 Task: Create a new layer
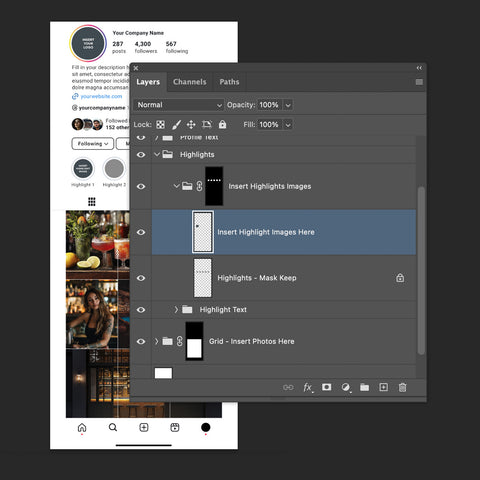pyautogui.click(x=384, y=387)
